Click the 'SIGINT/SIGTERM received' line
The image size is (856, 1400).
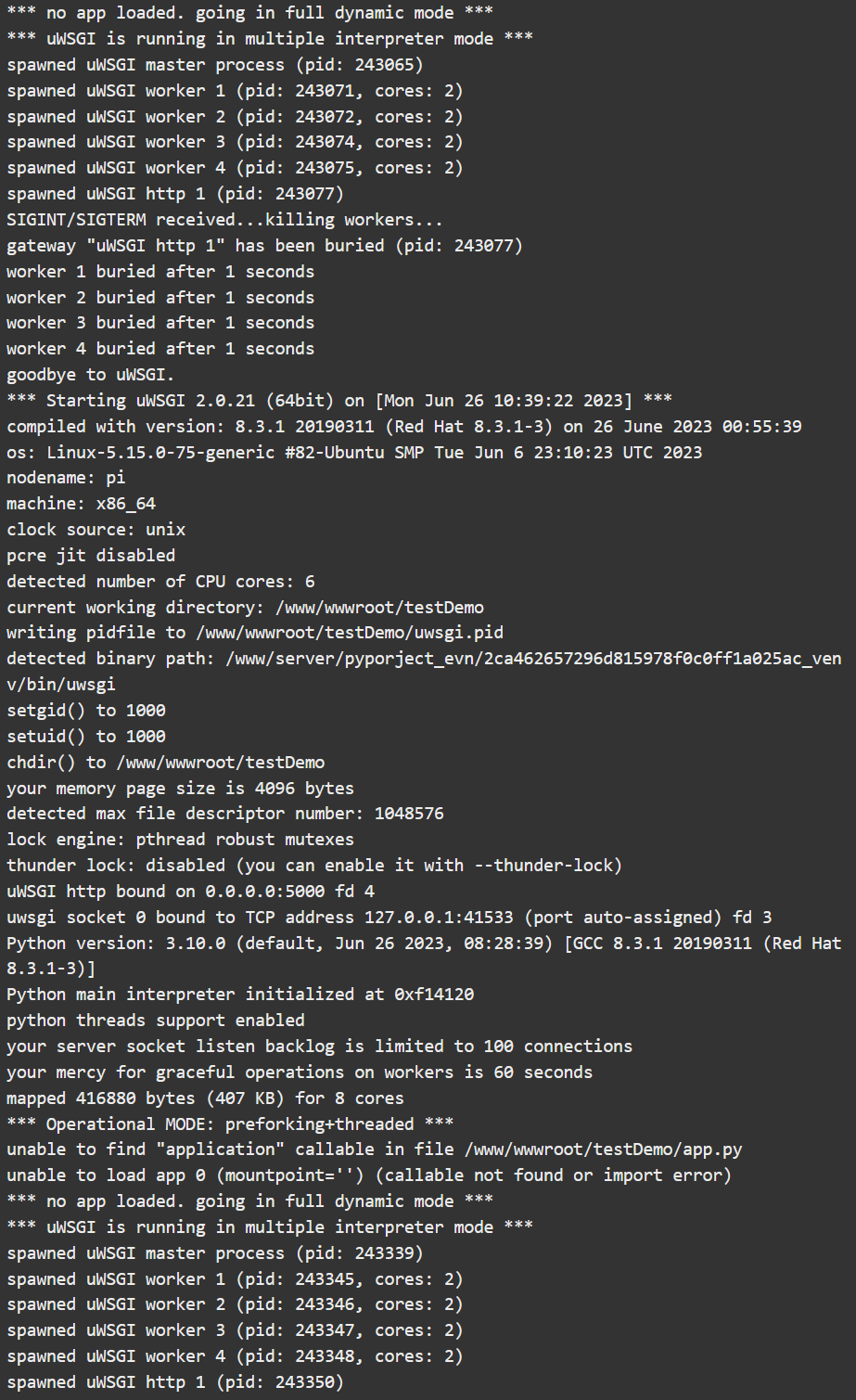click(224, 220)
